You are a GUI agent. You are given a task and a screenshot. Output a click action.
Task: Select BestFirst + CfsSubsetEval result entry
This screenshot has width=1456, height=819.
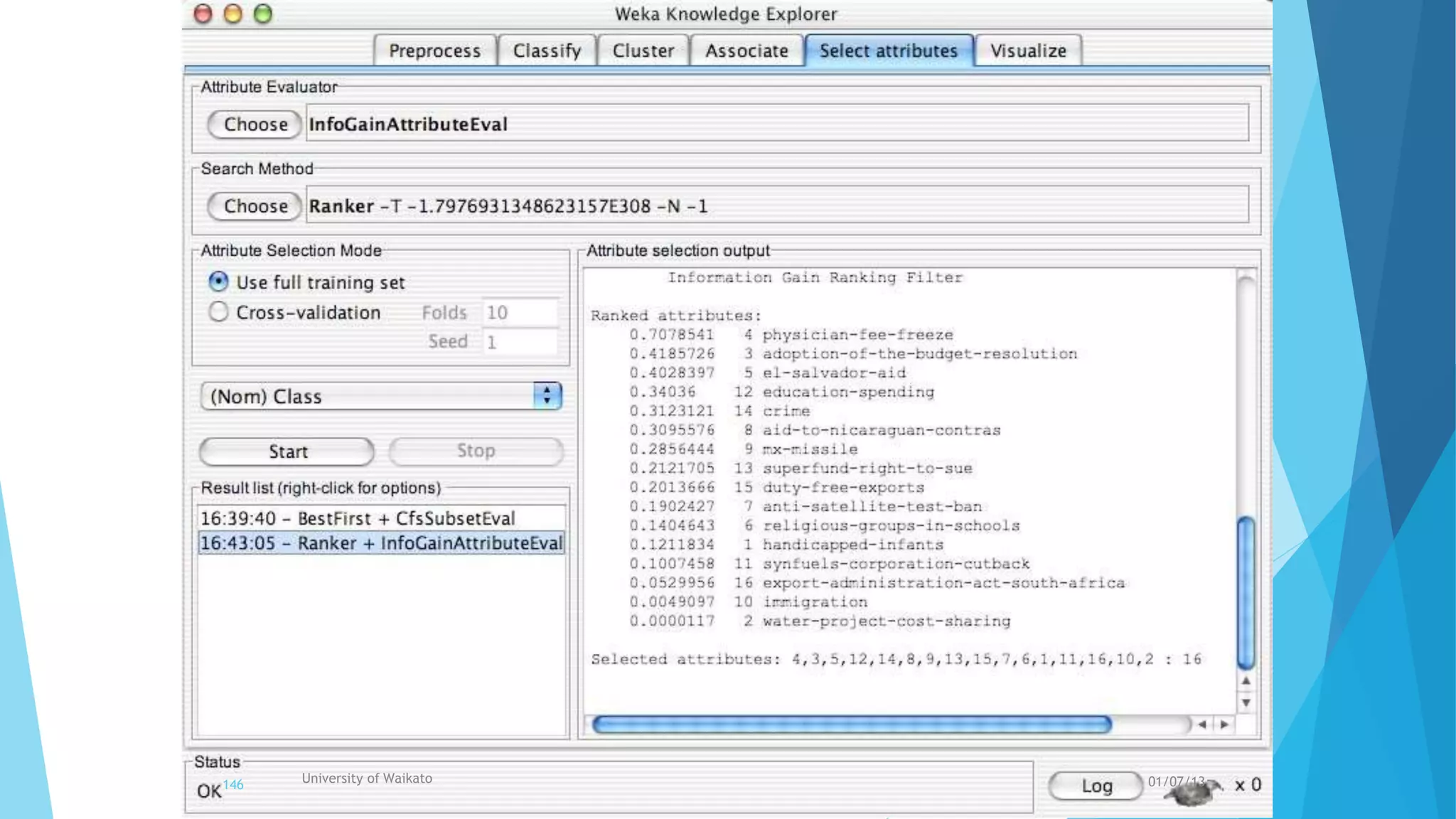pos(358,518)
